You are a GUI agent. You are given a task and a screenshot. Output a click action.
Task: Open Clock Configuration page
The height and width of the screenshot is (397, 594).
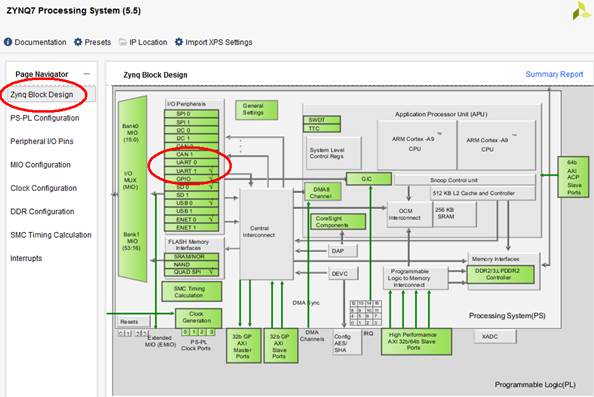point(44,188)
